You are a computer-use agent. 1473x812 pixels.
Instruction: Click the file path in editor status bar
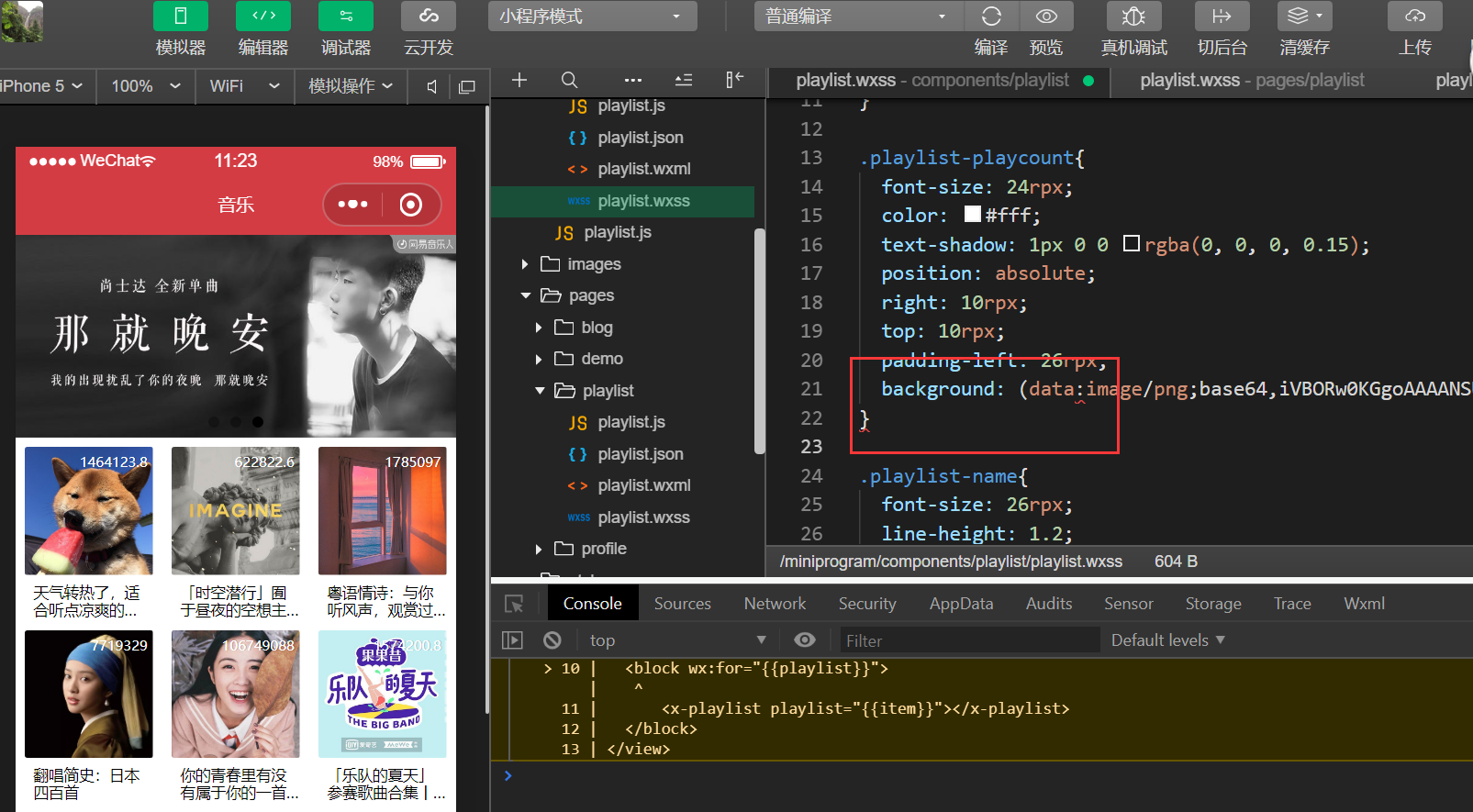[x=951, y=562]
